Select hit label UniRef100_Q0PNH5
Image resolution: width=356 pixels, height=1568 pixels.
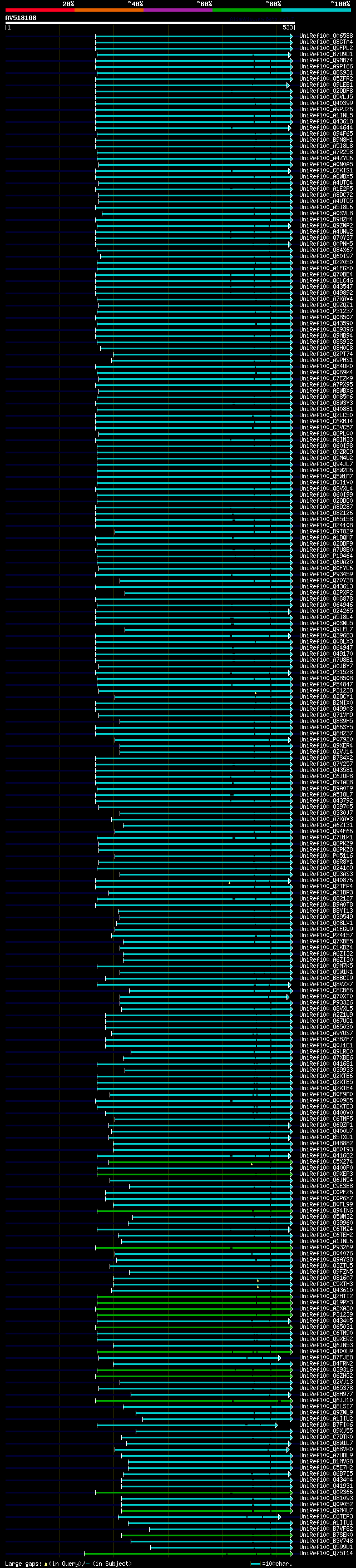pyautogui.click(x=326, y=244)
